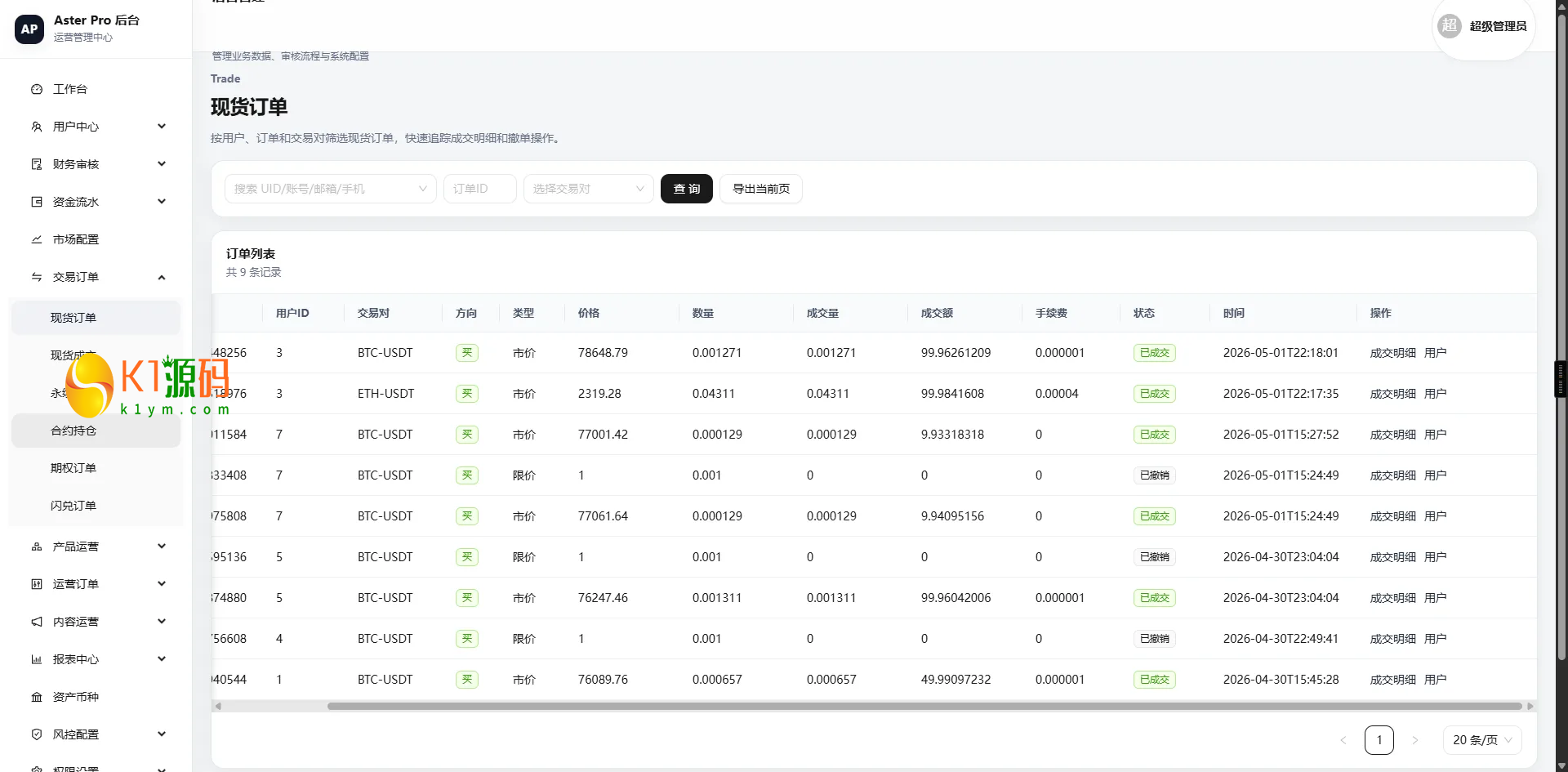Click the 内容运营 megaphone icon

coord(37,622)
